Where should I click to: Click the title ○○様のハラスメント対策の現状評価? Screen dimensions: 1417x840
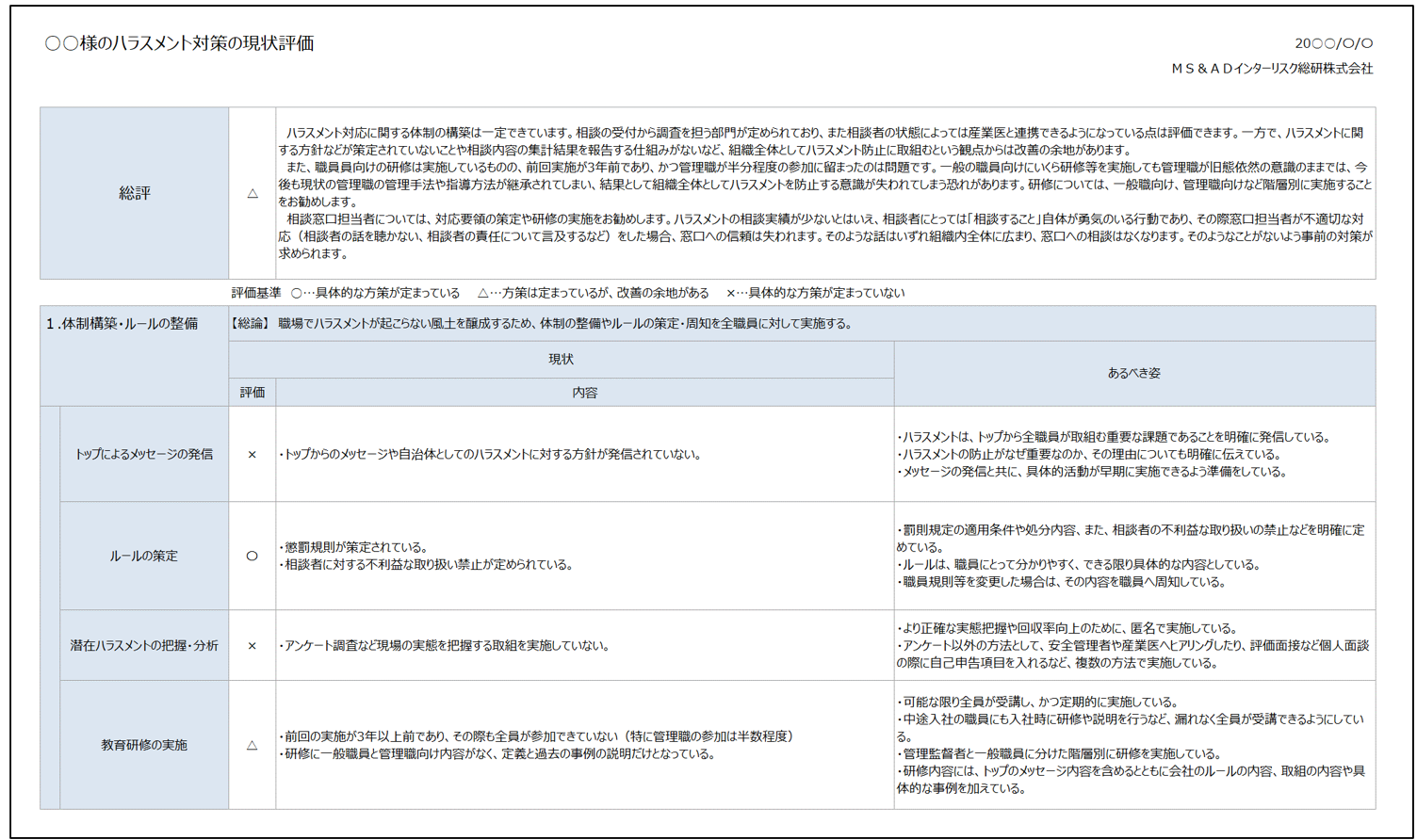[179, 43]
